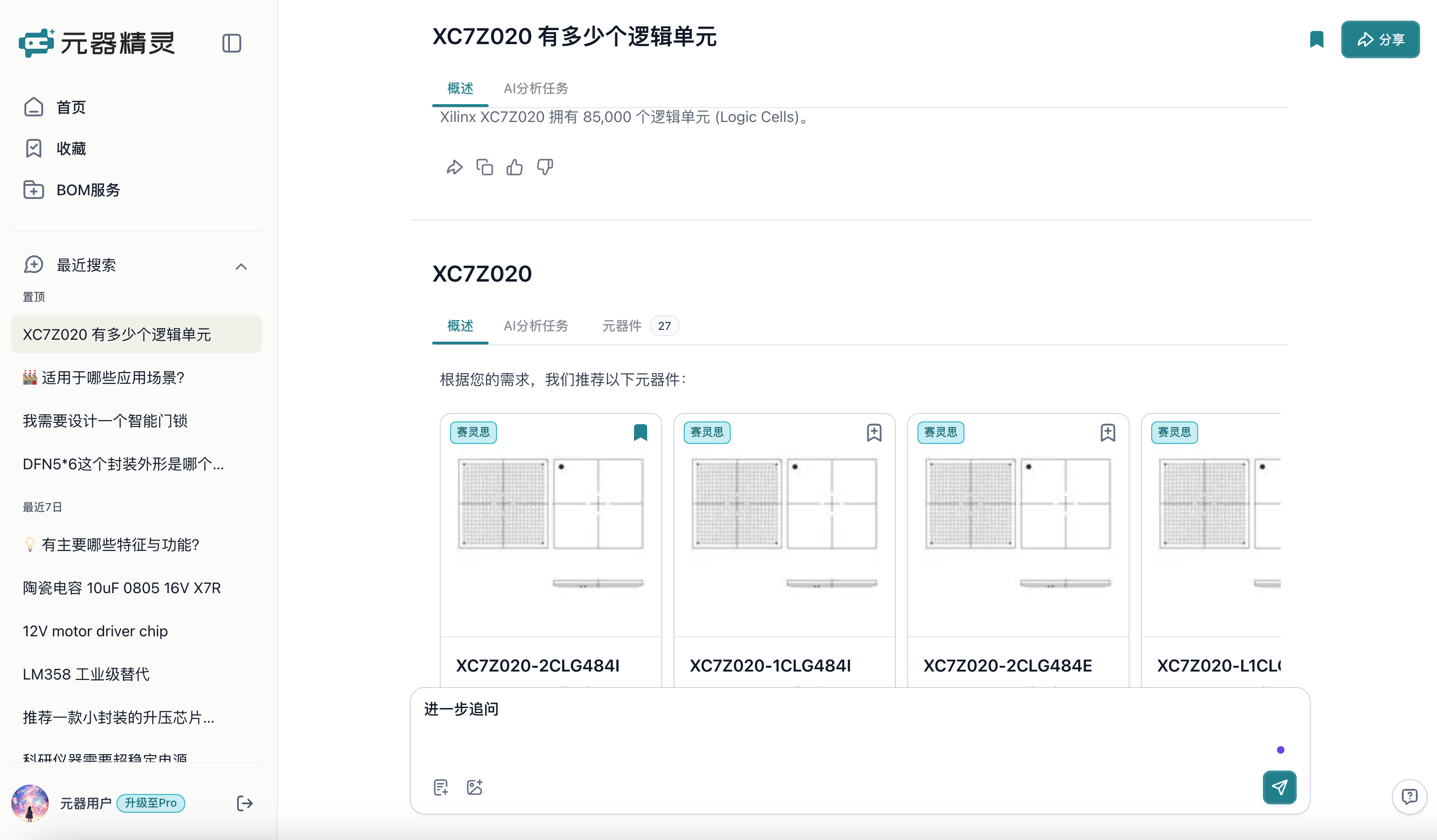Open 元器件 27 tab
The width and height of the screenshot is (1437, 840).
641,326
